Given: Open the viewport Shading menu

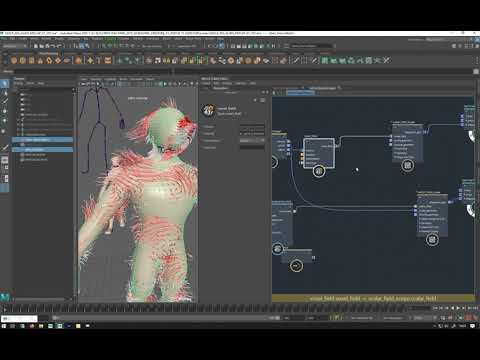Looking at the screenshot, I should tap(96, 79).
